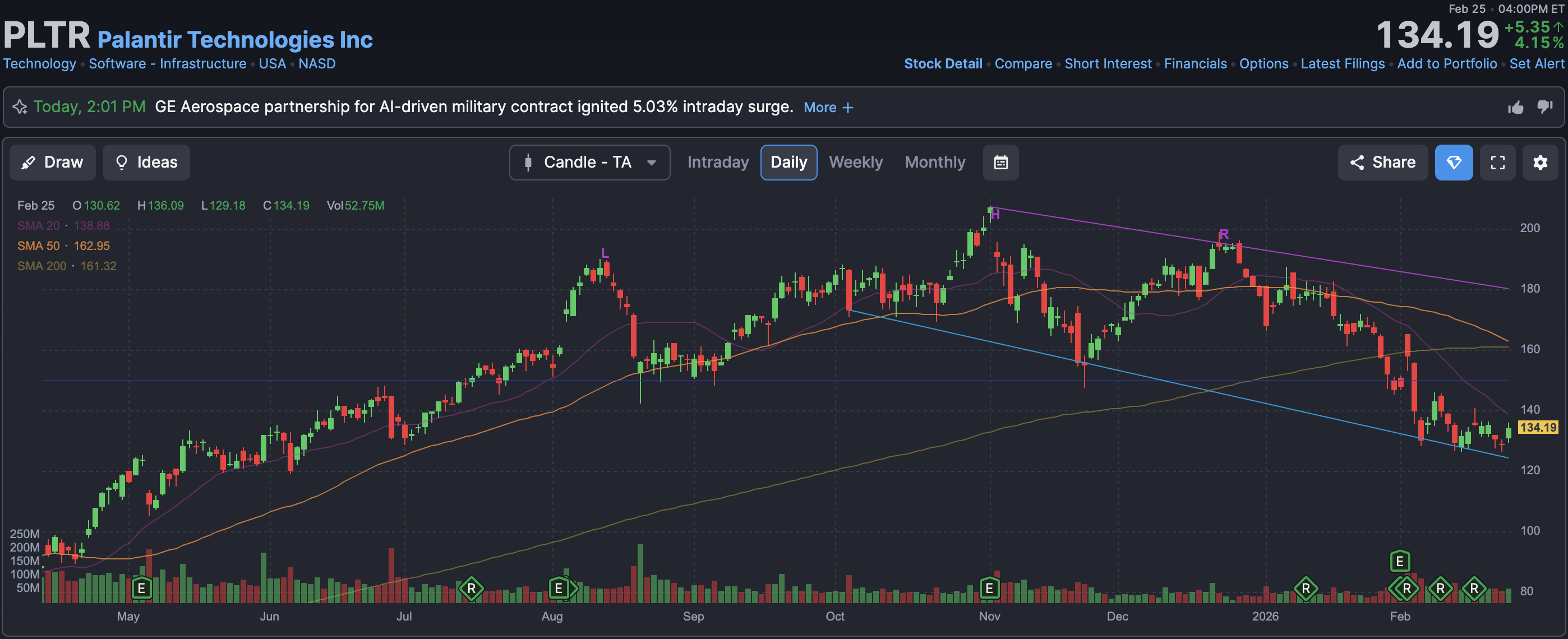Open the calendar date range icon

(1000, 163)
